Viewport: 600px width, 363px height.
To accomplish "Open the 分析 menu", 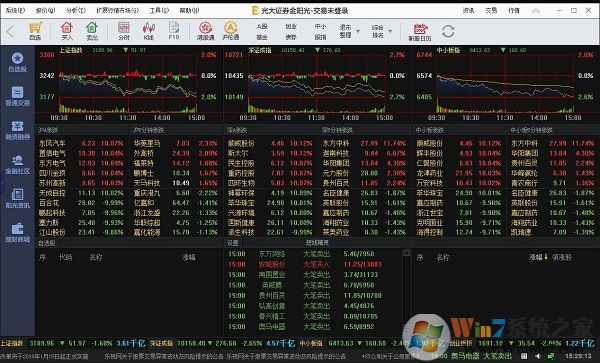I will pos(76,10).
